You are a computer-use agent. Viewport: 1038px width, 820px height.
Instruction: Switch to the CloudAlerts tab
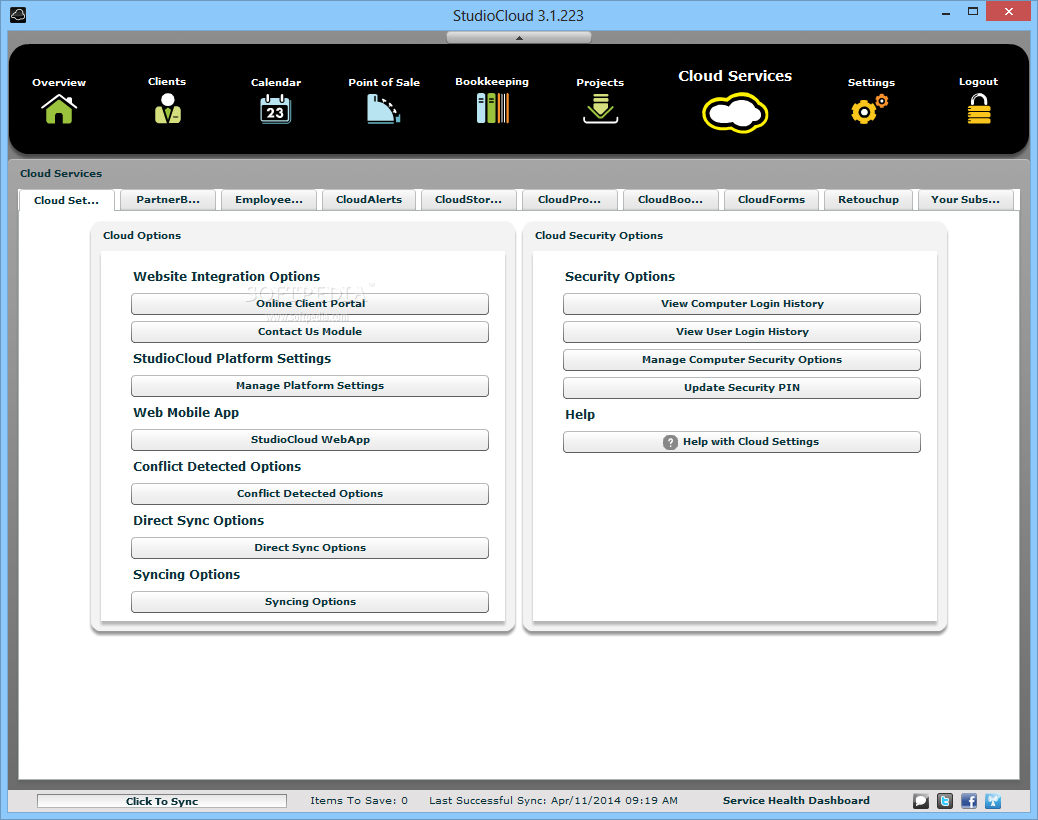369,199
